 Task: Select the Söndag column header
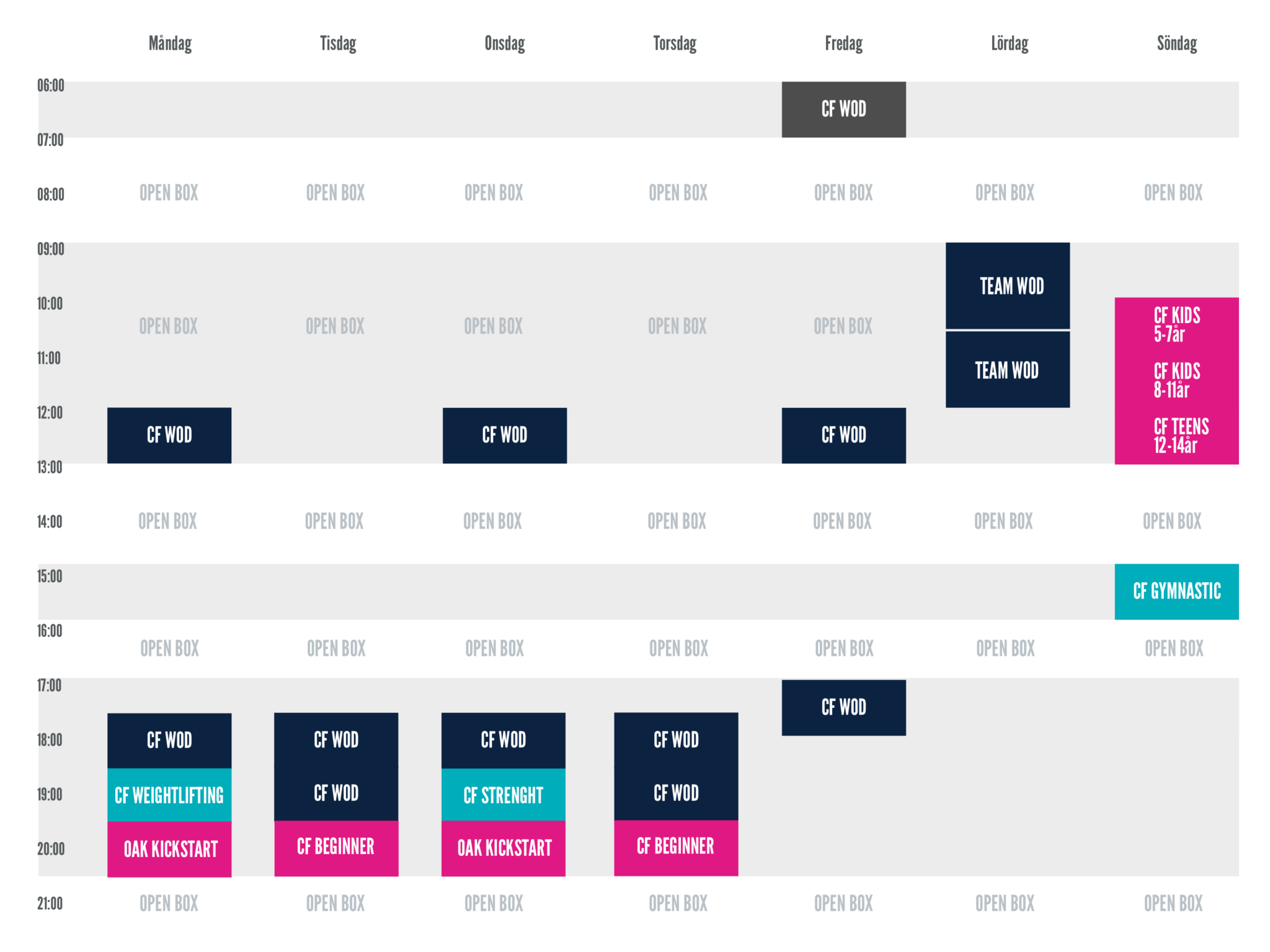pos(1176,43)
